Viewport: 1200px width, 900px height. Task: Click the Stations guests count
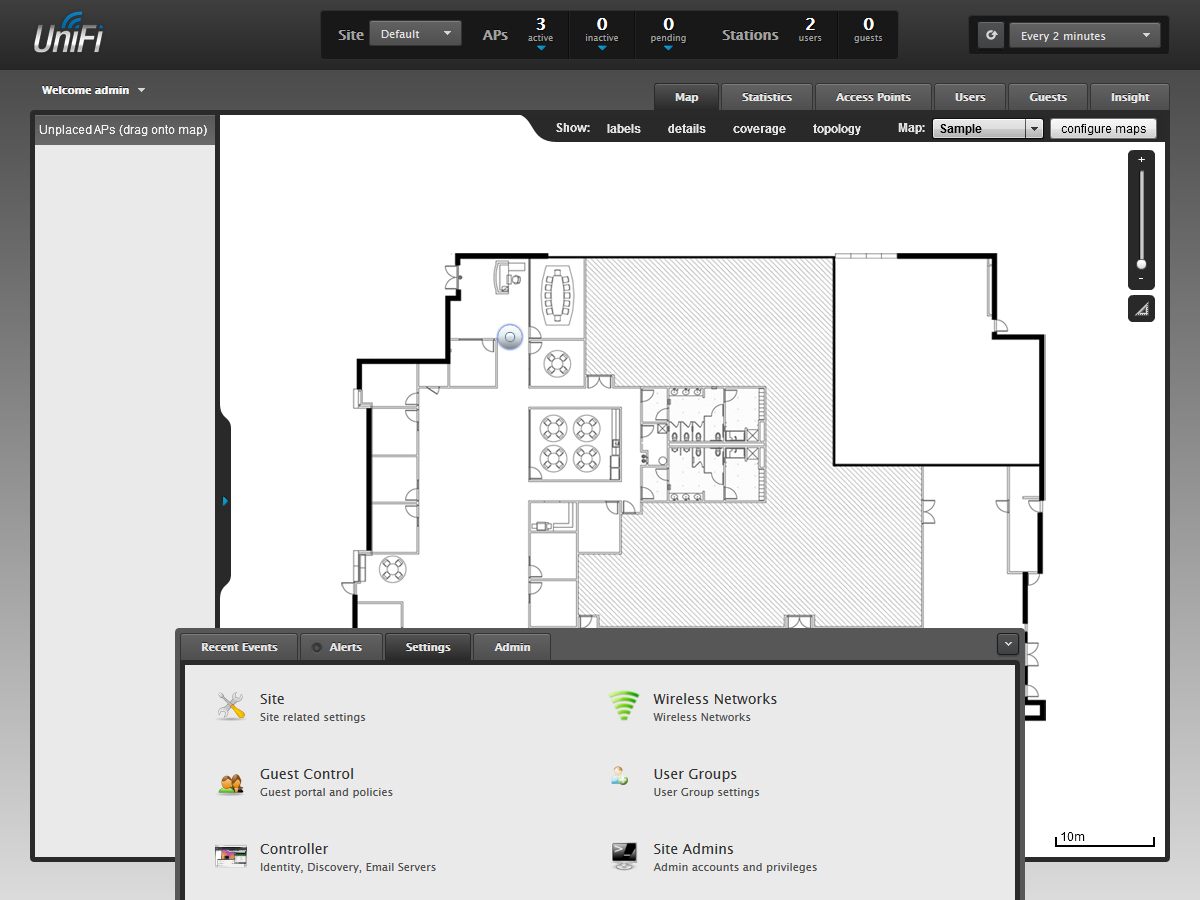[868, 30]
